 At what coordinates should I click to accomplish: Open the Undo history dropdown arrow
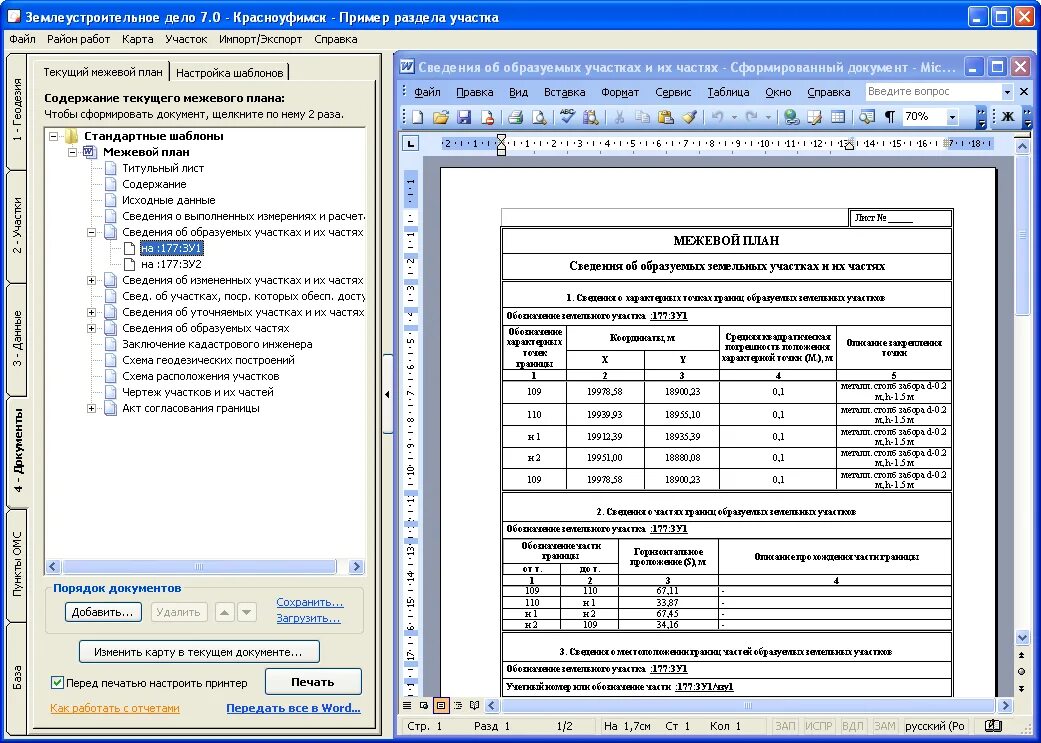click(734, 117)
